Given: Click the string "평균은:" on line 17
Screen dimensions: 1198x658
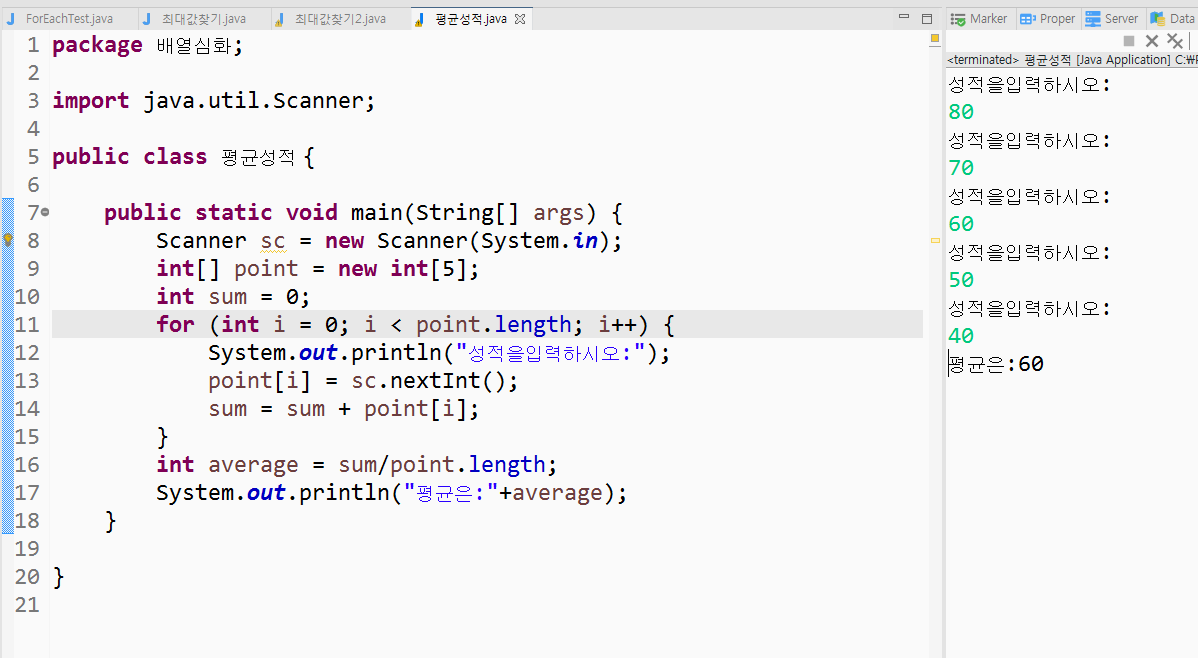Looking at the screenshot, I should click(451, 493).
